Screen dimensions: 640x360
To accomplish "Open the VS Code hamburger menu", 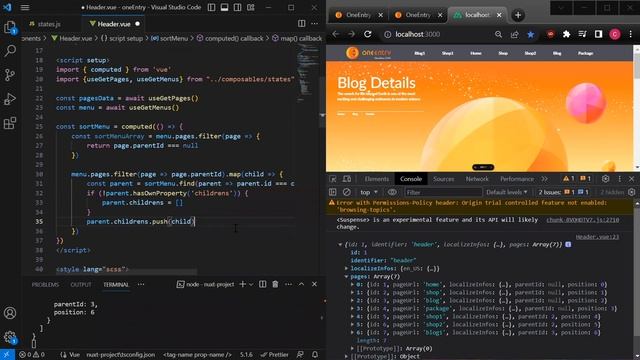I will [x=25, y=7].
